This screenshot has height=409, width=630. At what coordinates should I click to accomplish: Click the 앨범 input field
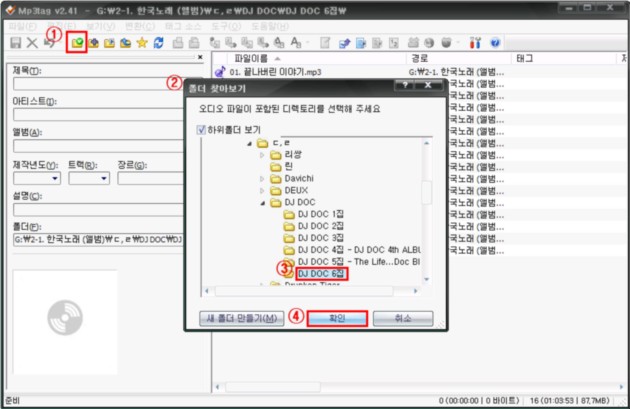[x=98, y=146]
